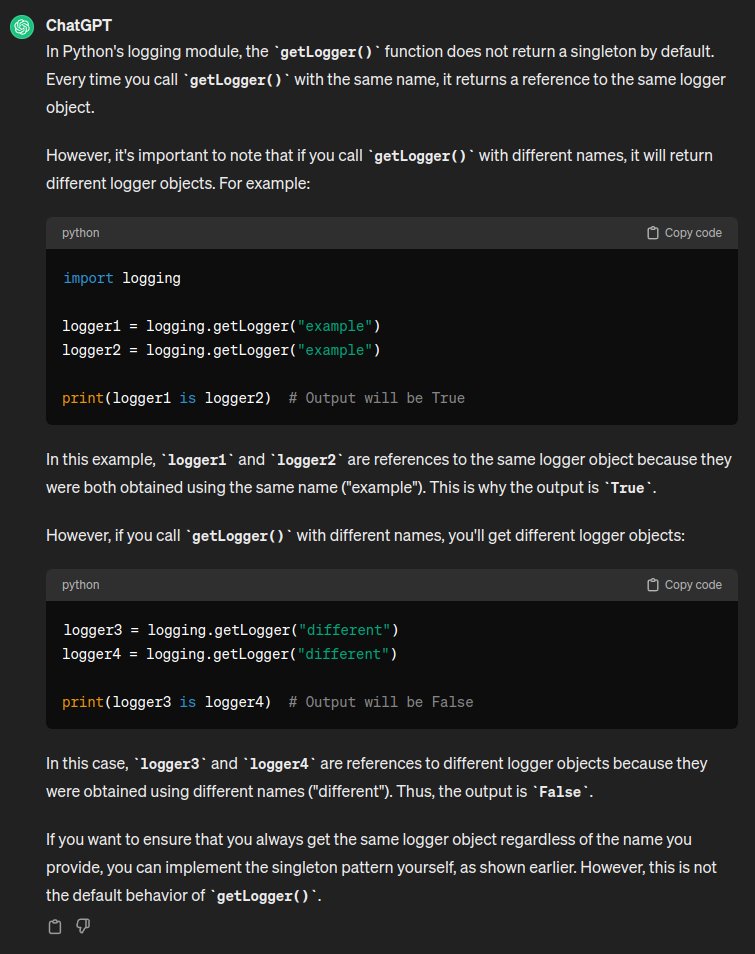
Task: Click the inline `logger2` code text
Action: 307,460
